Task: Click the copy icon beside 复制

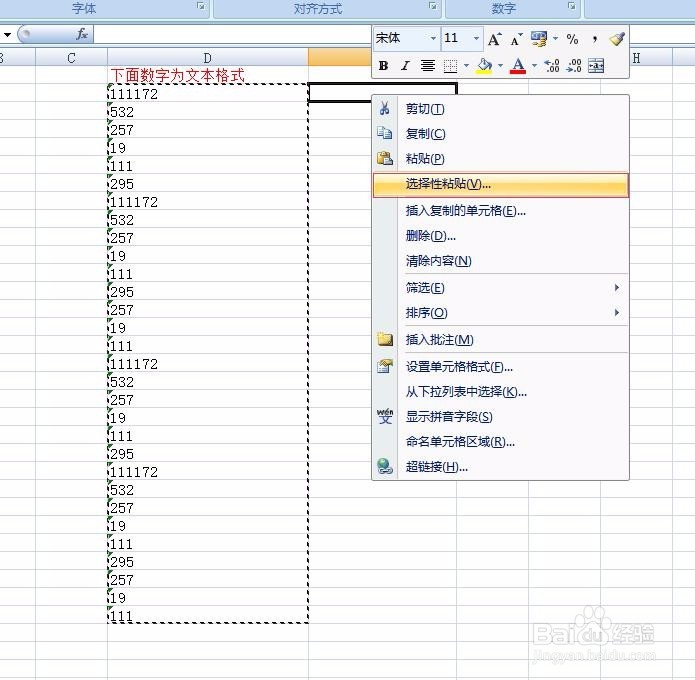Action: click(384, 133)
